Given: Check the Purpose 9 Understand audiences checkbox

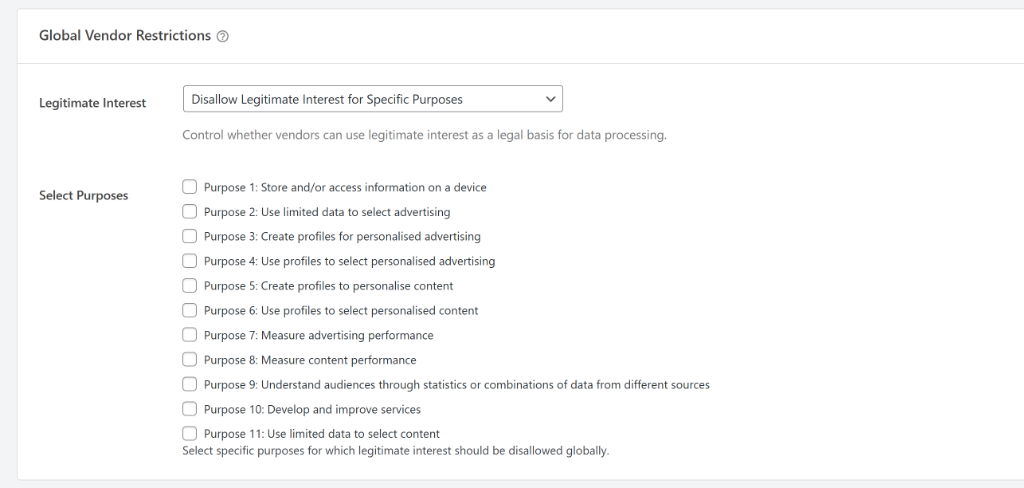Looking at the screenshot, I should click(190, 384).
